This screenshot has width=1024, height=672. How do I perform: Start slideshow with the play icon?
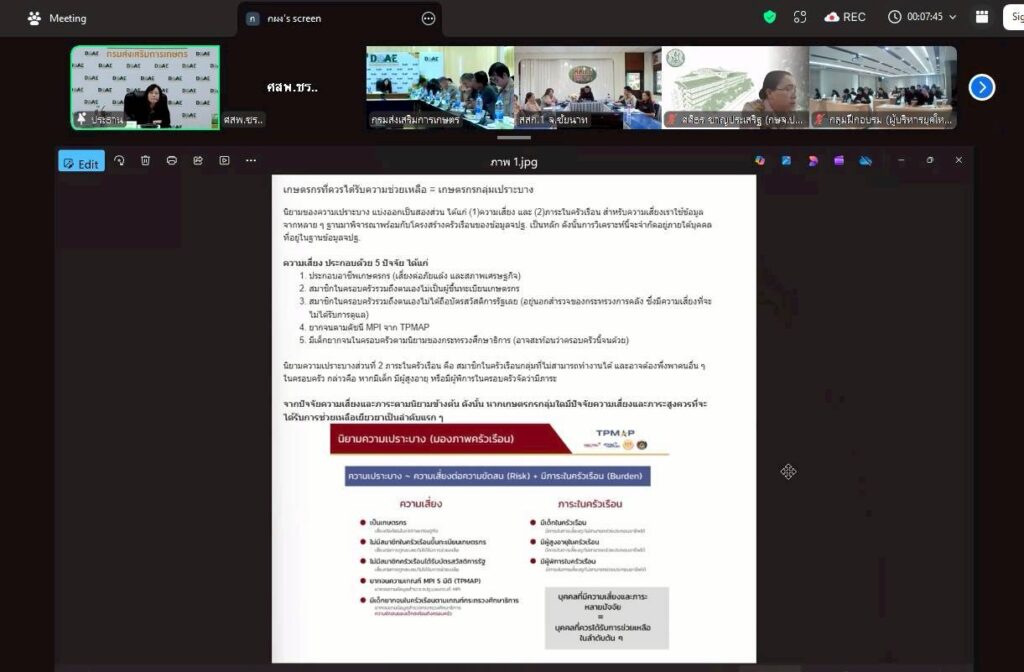[224, 161]
